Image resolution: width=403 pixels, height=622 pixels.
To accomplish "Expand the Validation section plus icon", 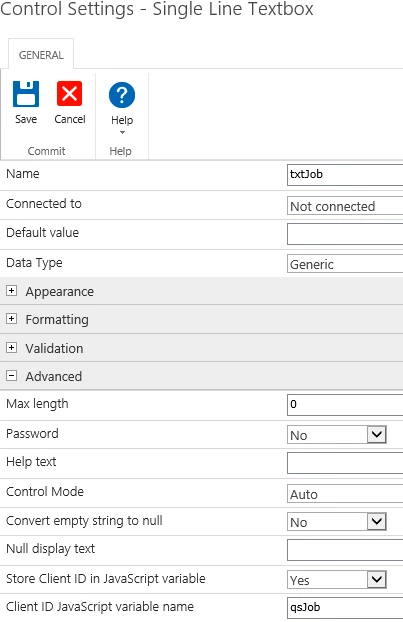I will 12,347.
